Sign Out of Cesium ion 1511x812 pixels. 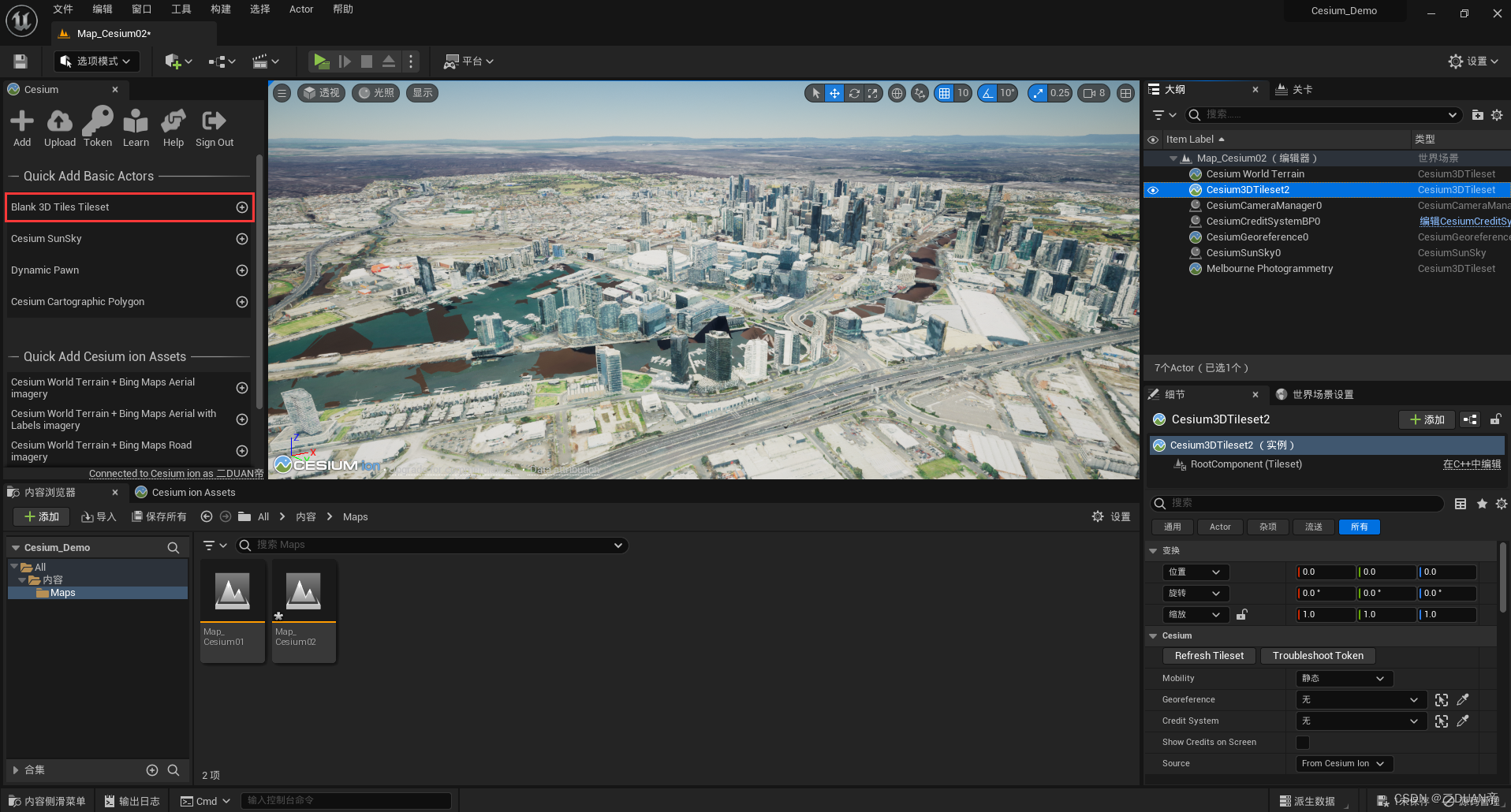pos(215,128)
